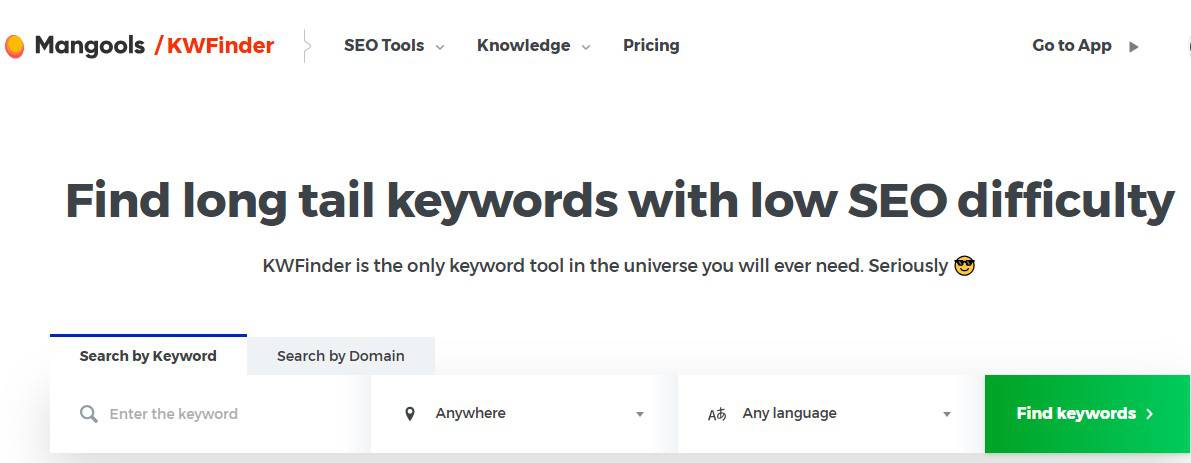Click the breadcrumb chevron separator after KWFinder
This screenshot has width=1191, height=463.
click(x=306, y=46)
